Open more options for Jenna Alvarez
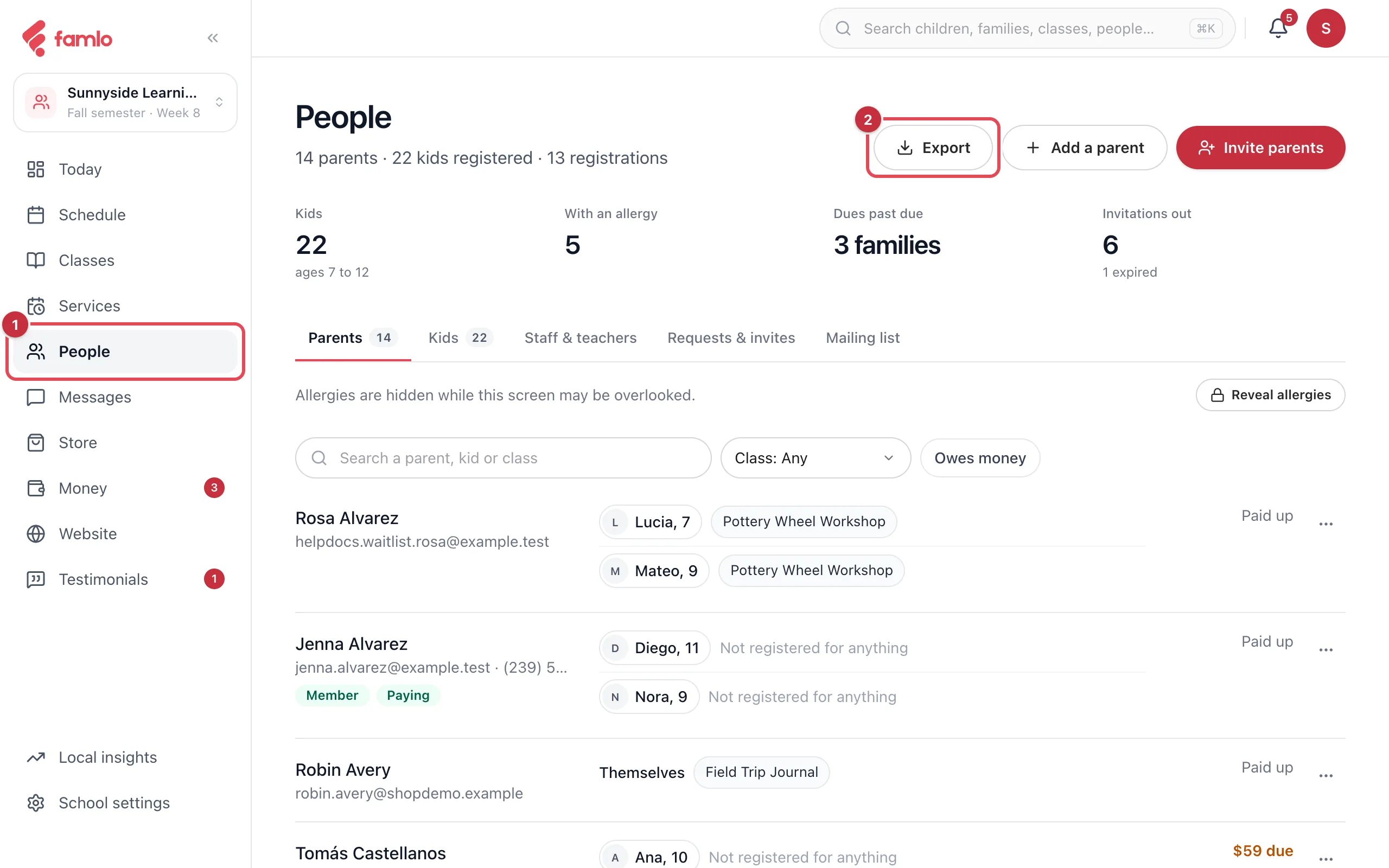Viewport: 1389px width, 868px height. [1326, 649]
